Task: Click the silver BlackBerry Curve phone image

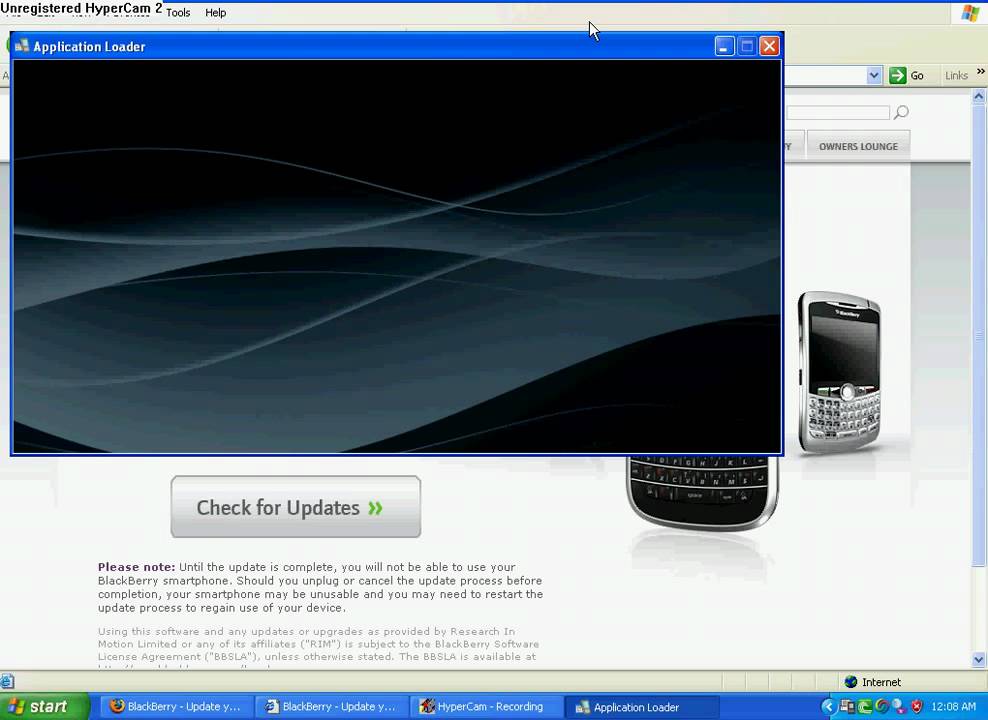Action: (x=839, y=372)
